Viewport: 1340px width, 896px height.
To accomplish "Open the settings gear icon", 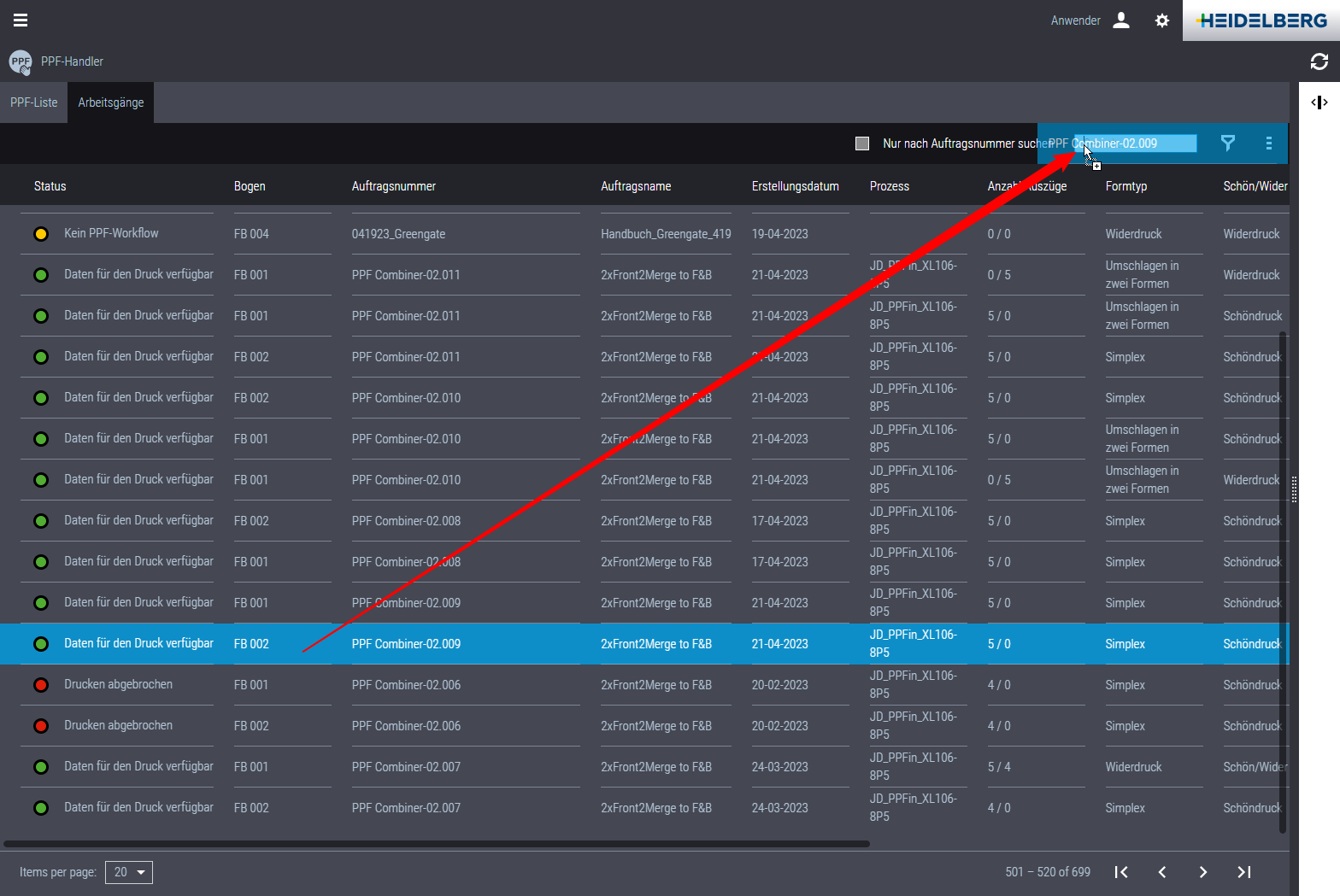I will tap(1161, 20).
